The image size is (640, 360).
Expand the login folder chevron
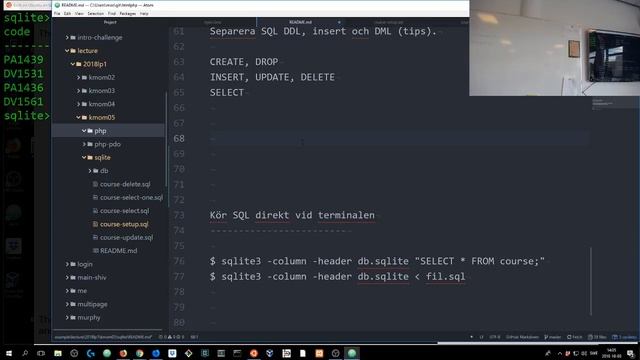coord(67,264)
